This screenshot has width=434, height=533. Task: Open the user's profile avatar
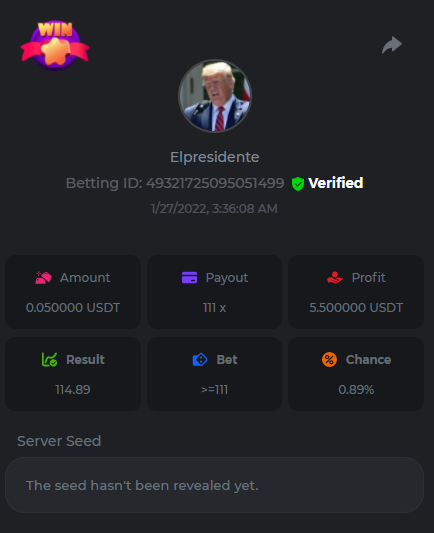coord(215,96)
